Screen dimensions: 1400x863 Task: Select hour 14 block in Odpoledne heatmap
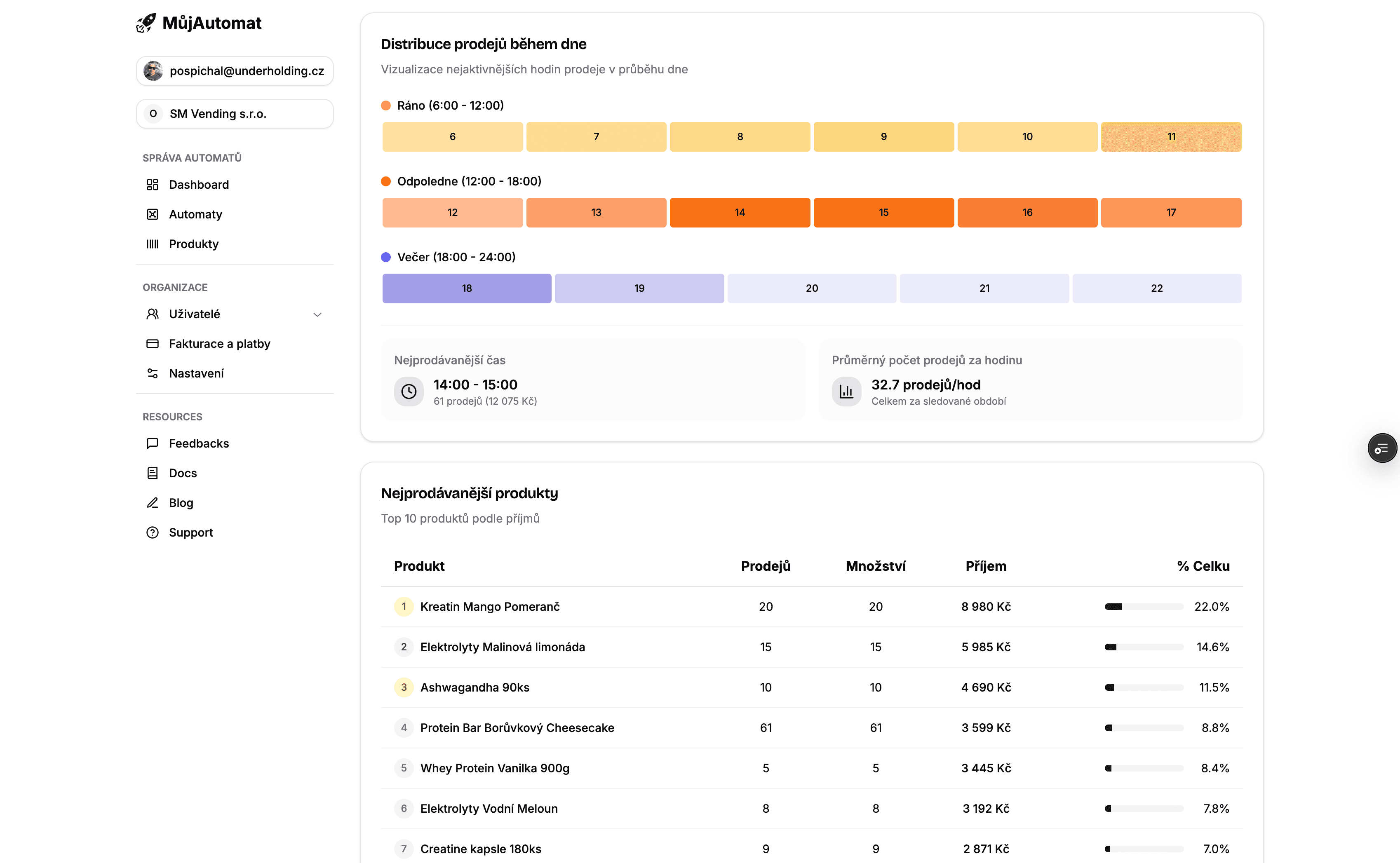click(740, 212)
